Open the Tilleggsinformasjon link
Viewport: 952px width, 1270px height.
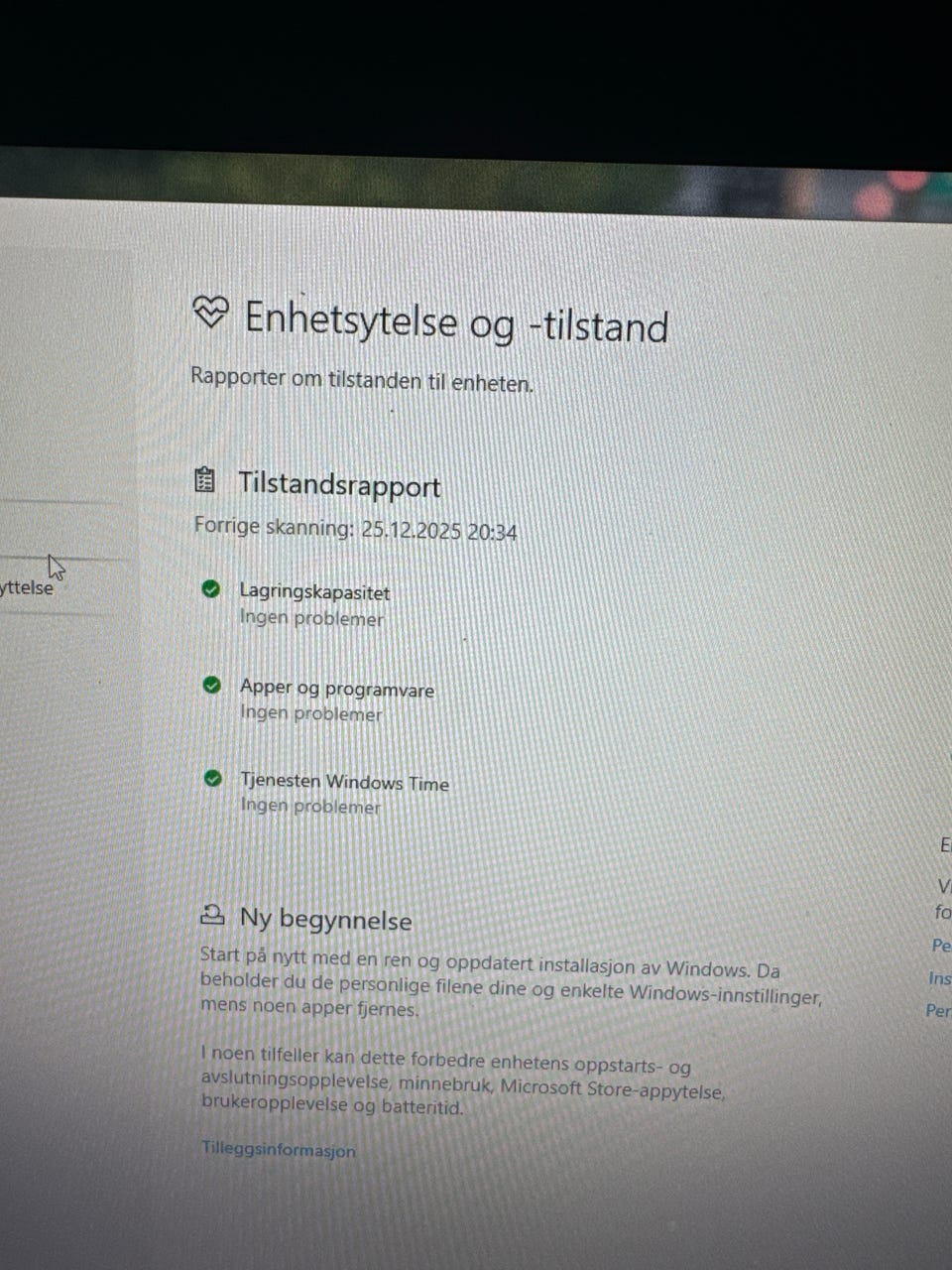pos(278,1150)
